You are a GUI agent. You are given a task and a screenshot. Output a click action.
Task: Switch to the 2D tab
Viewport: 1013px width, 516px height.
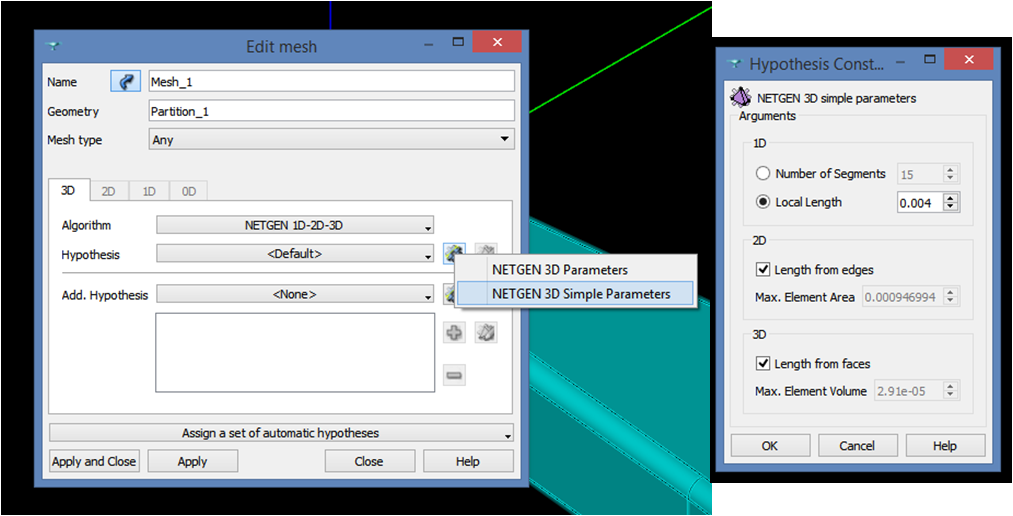[x=109, y=191]
